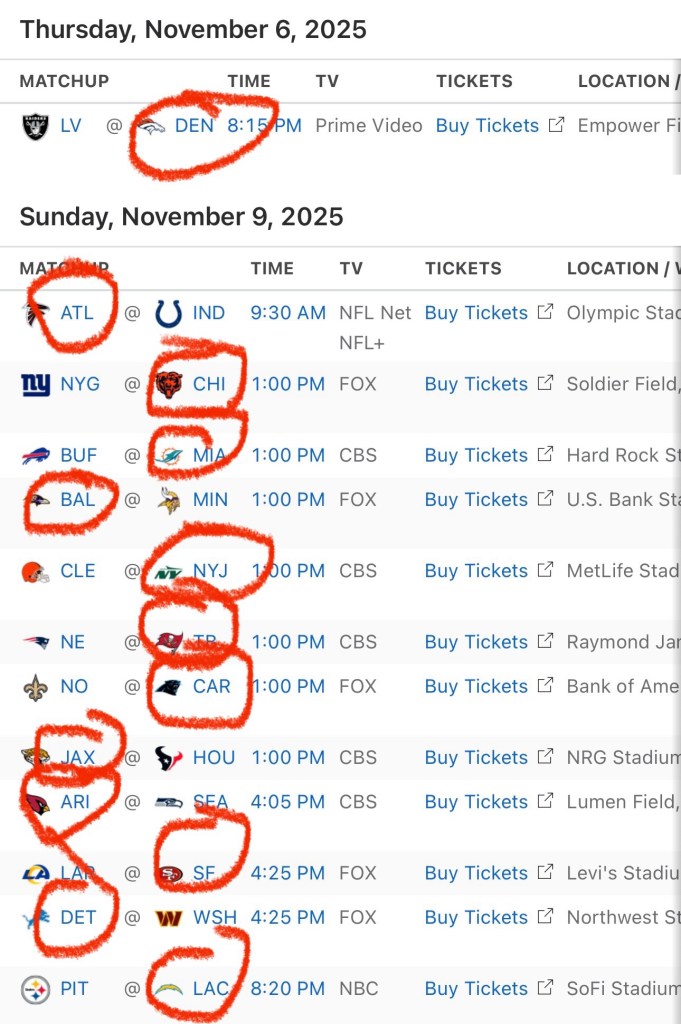Click the Washington Commanders logo
681x1024 pixels.
point(169,918)
